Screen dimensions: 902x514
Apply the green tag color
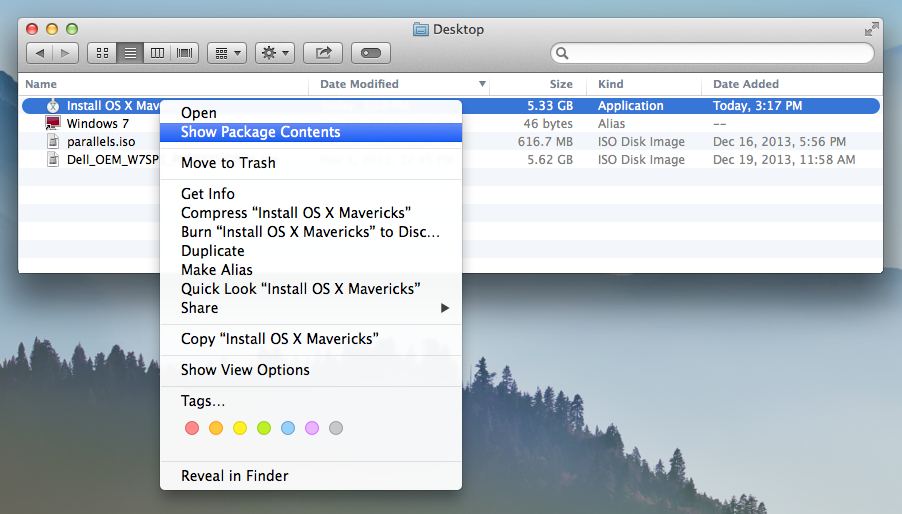coord(264,428)
